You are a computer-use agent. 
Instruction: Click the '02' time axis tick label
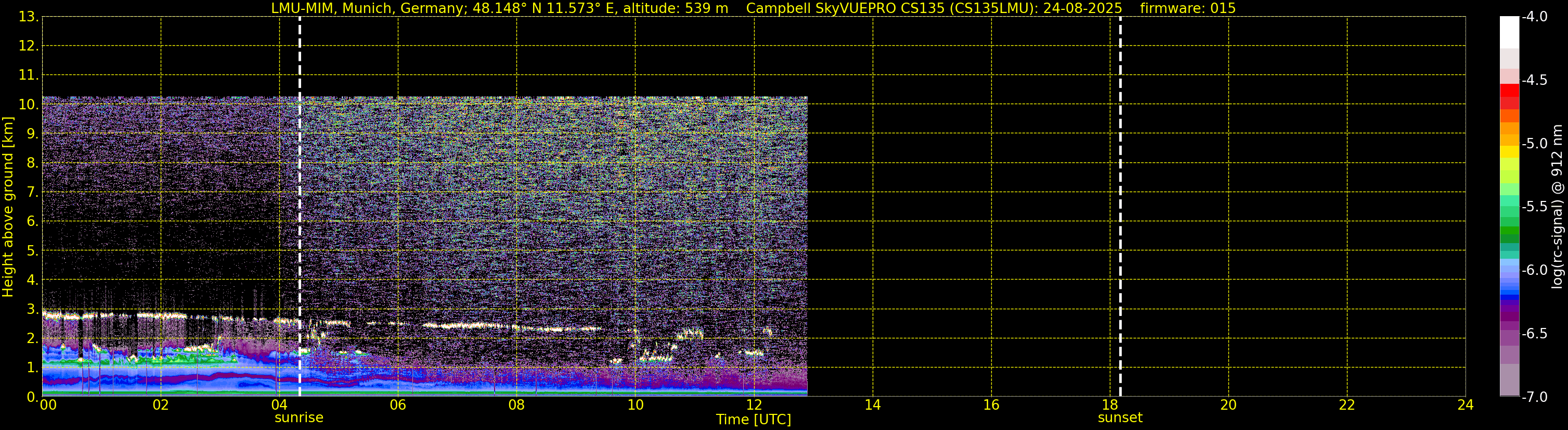[x=161, y=406]
